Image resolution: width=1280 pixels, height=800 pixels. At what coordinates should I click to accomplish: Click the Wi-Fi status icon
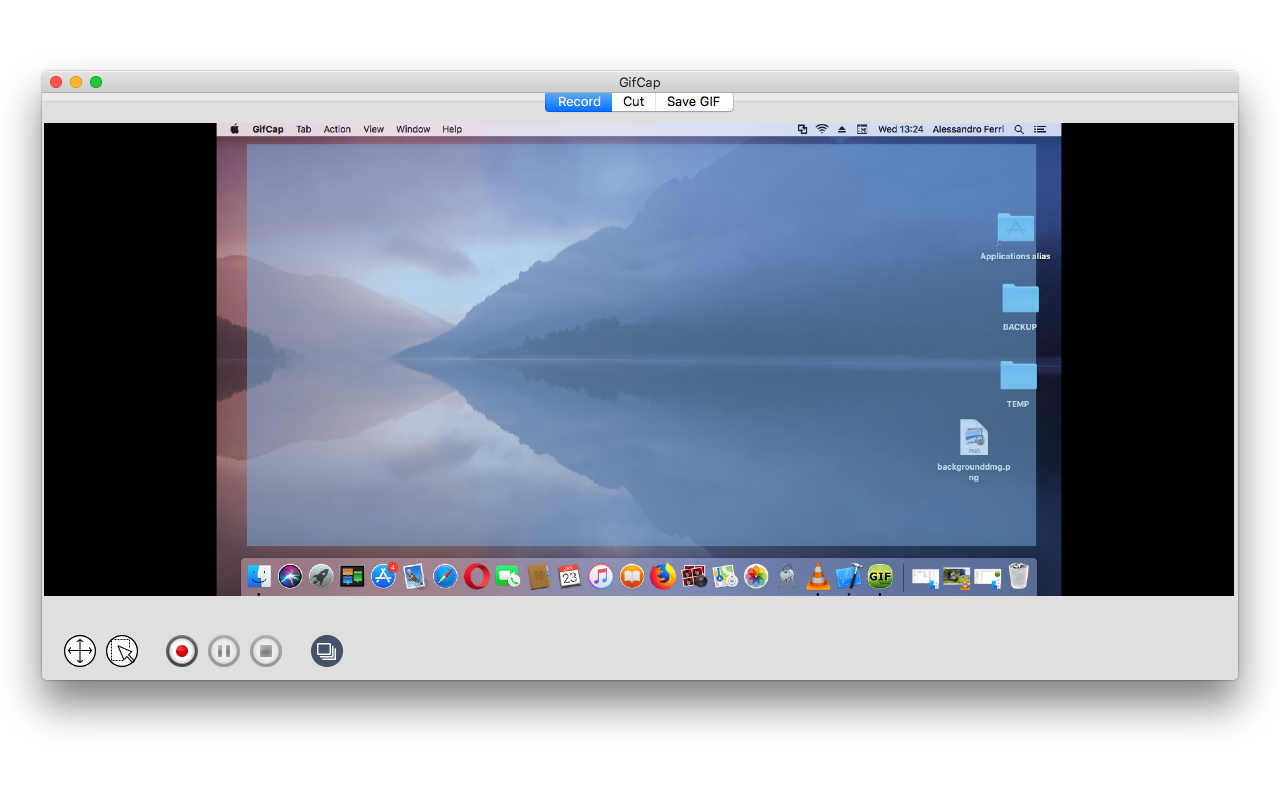point(822,129)
